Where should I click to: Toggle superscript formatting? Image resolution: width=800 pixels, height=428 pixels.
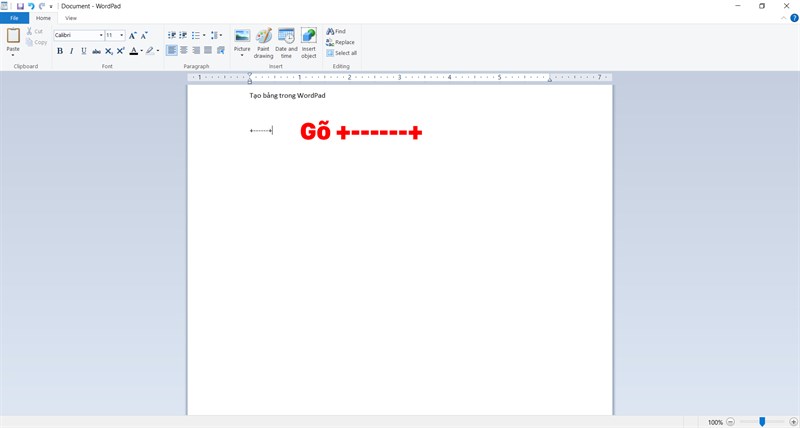[120, 51]
